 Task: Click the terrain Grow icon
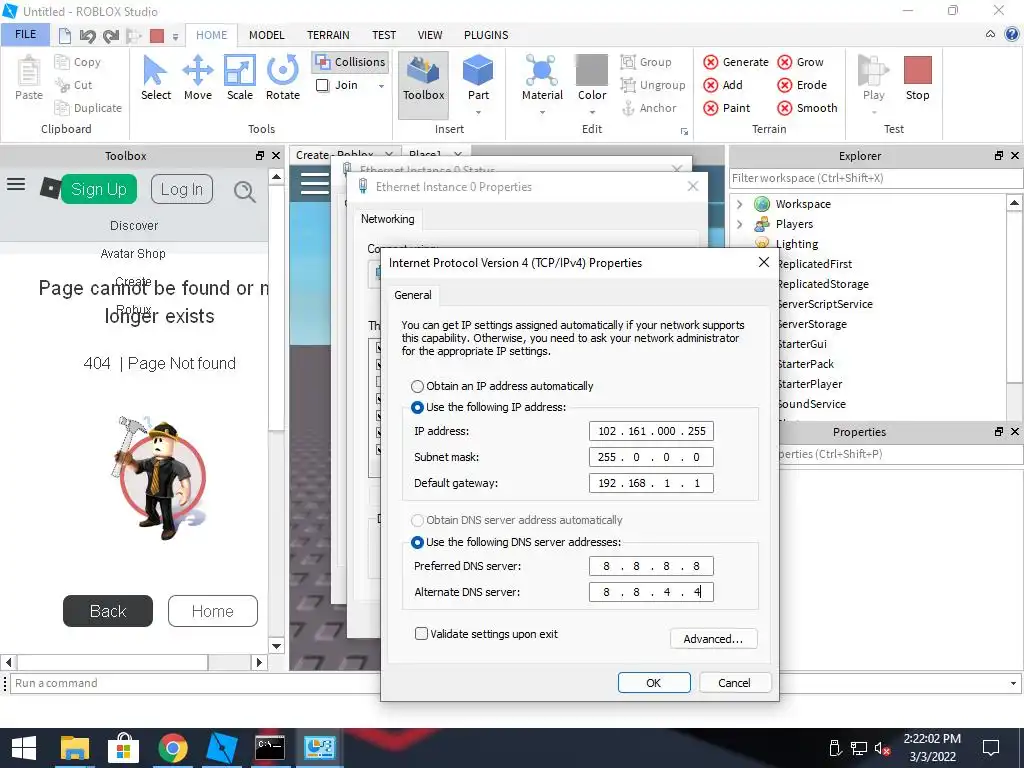click(x=784, y=62)
